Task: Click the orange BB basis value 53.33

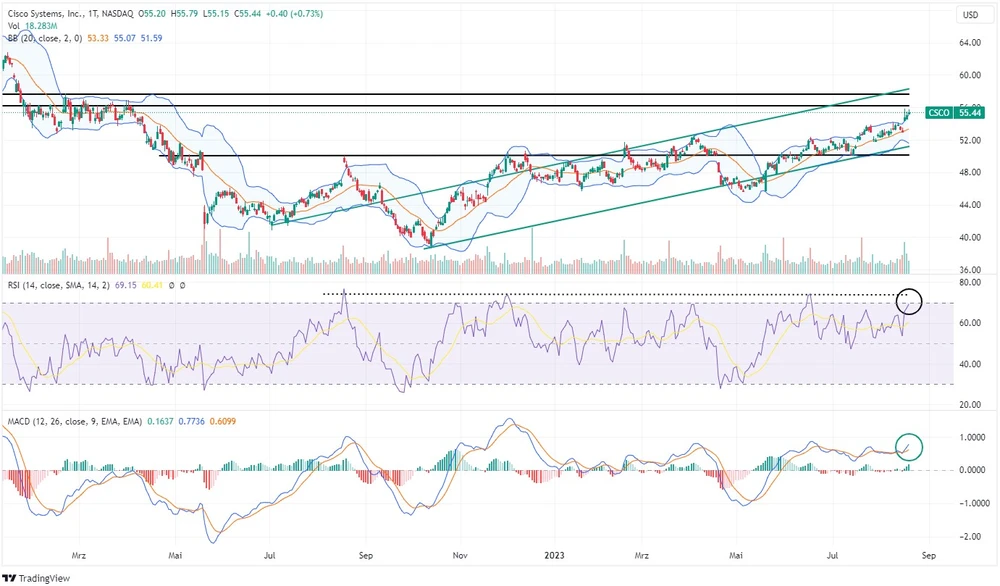Action: 99,37
